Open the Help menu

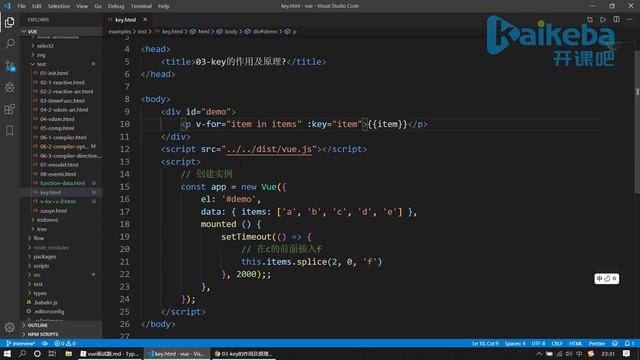click(164, 6)
